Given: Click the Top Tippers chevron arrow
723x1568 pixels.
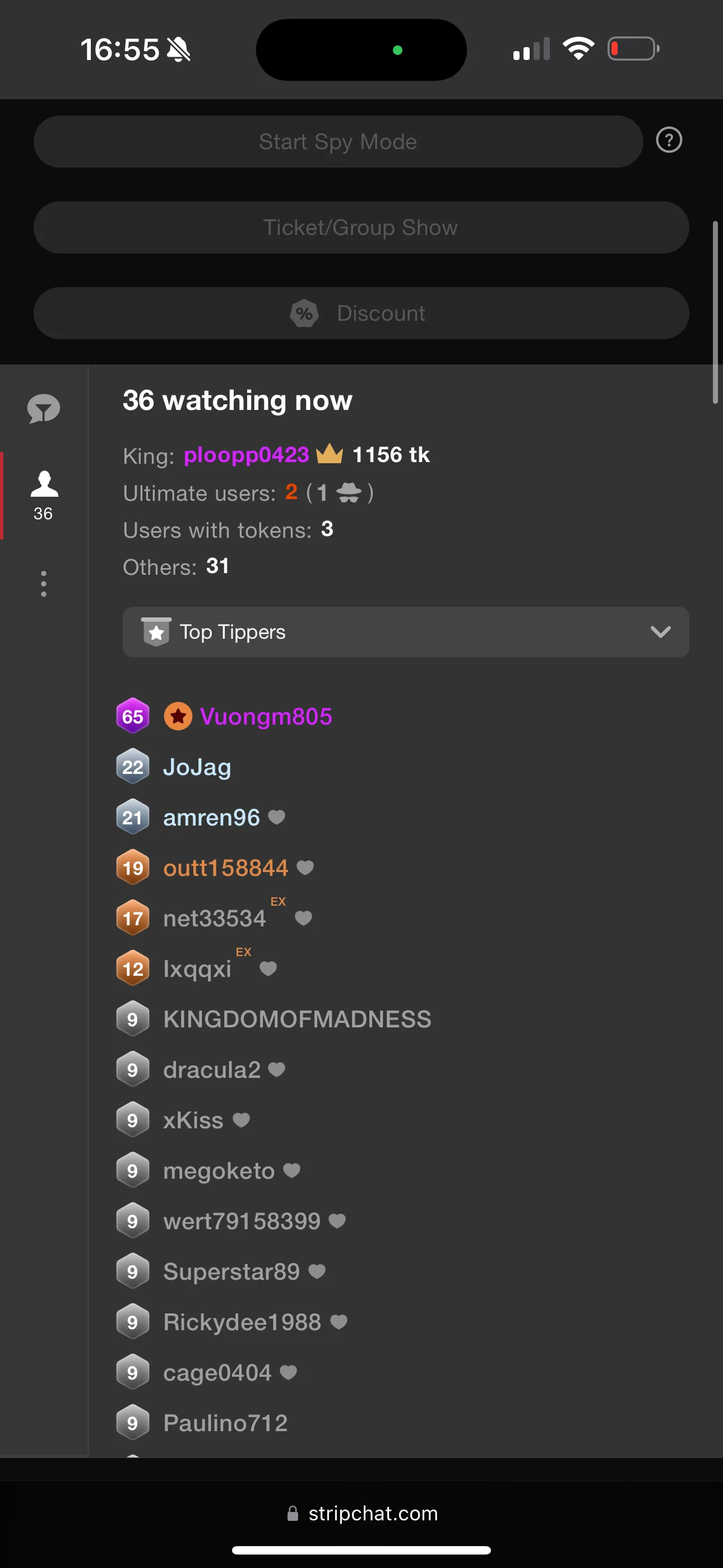Looking at the screenshot, I should [660, 632].
